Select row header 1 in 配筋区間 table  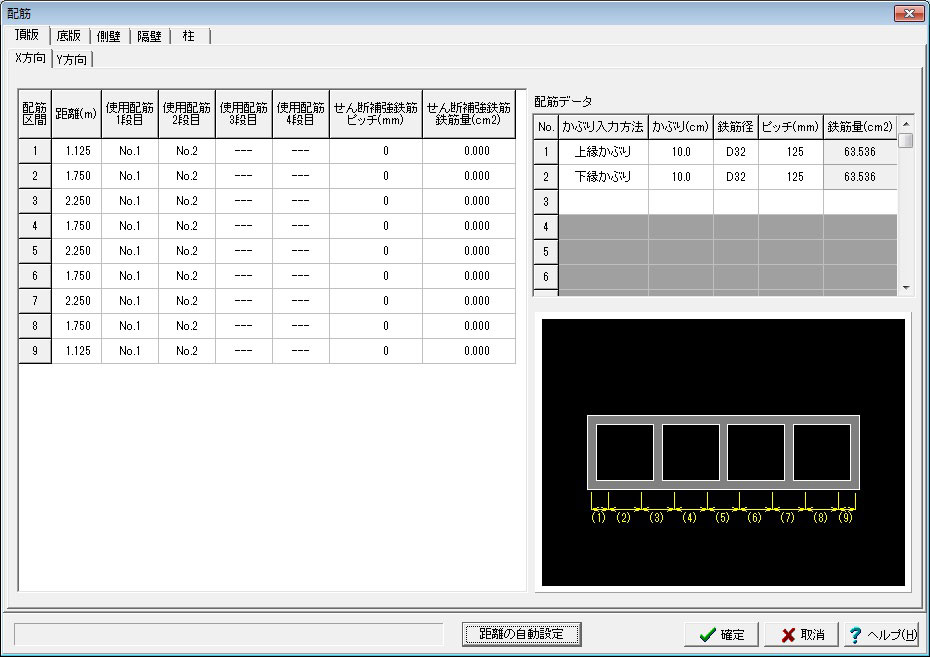[x=35, y=151]
